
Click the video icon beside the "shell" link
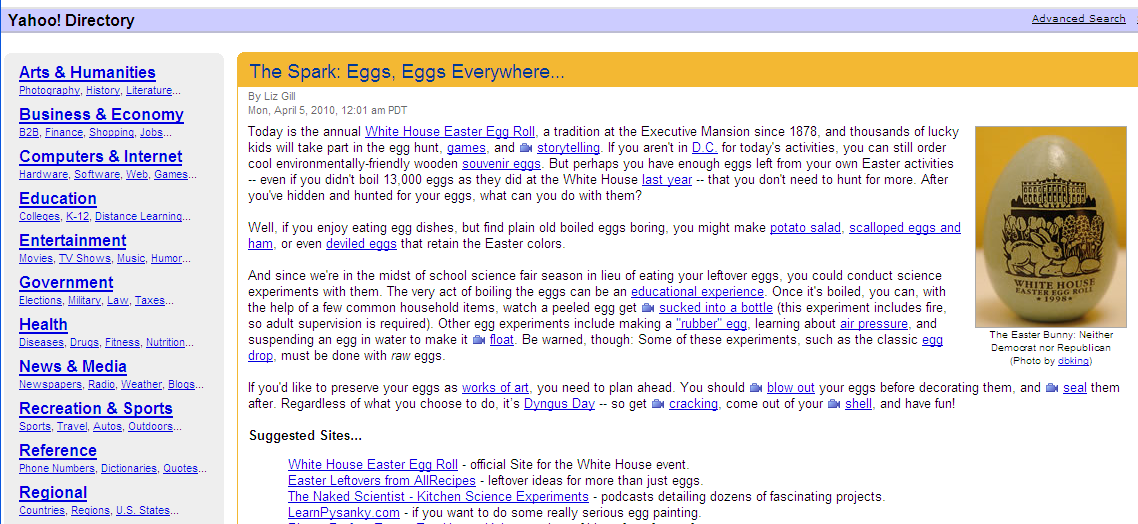(834, 404)
